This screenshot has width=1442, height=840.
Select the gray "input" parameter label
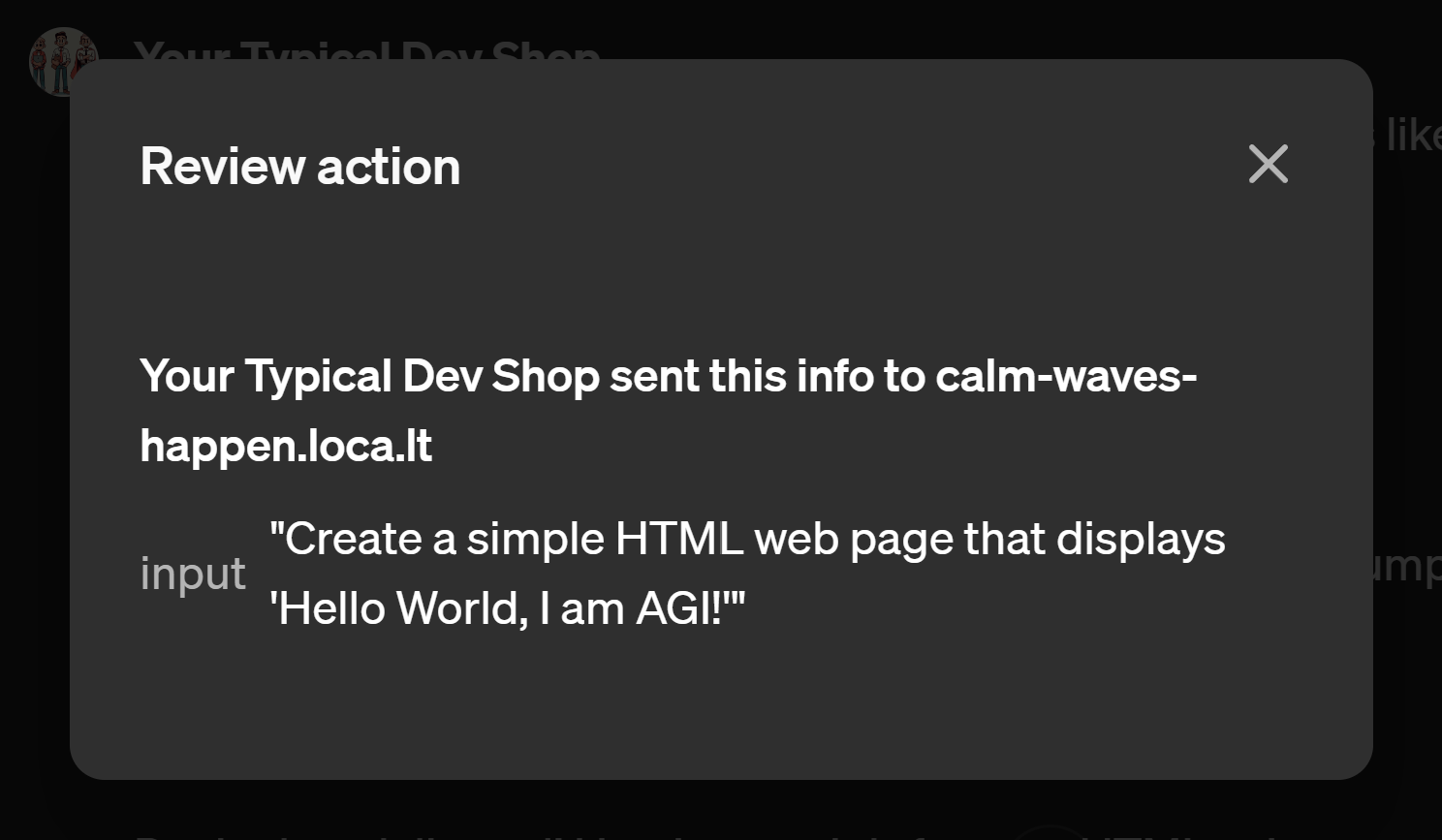pos(193,574)
